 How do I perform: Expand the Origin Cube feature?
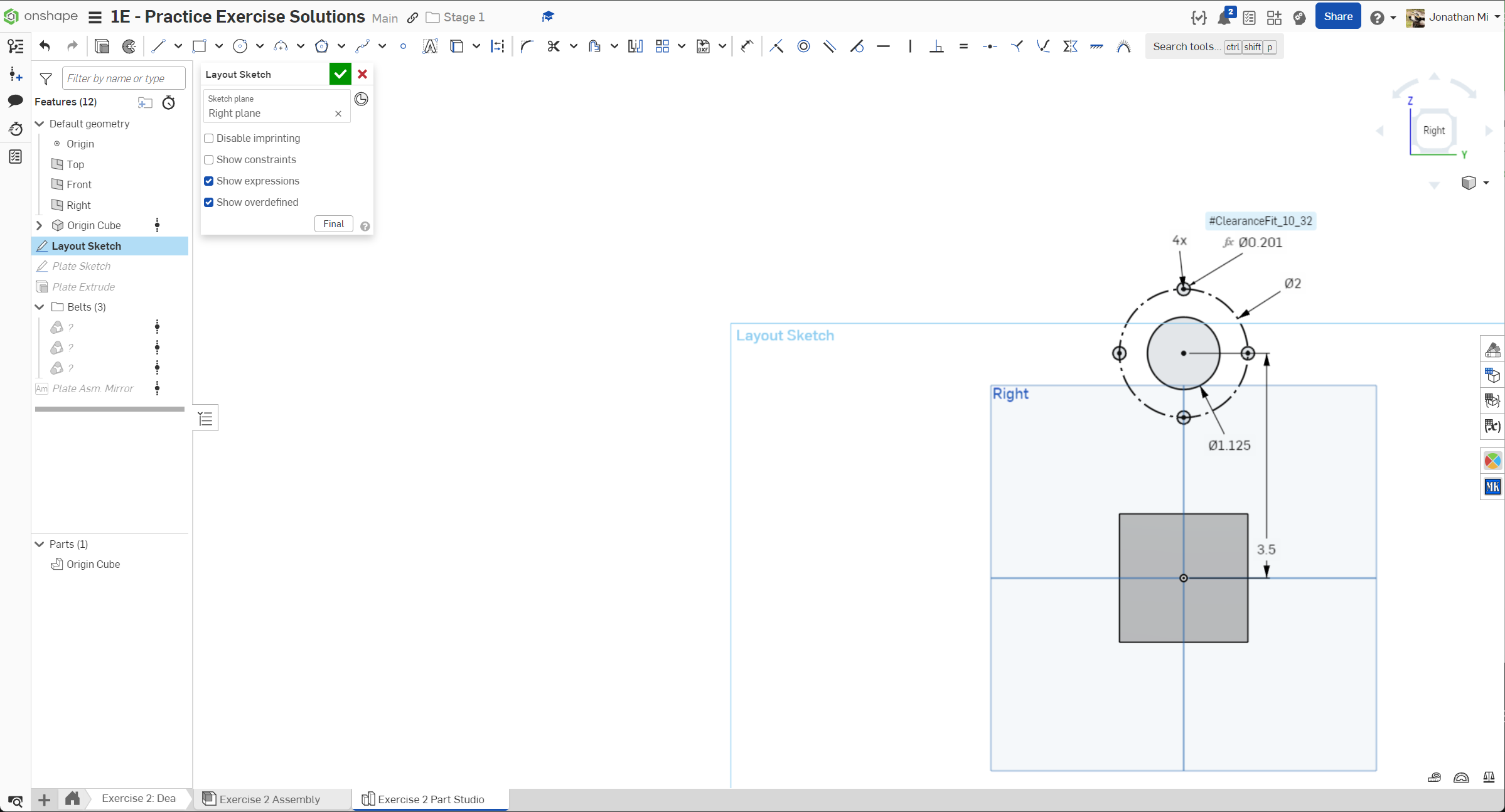coord(40,225)
